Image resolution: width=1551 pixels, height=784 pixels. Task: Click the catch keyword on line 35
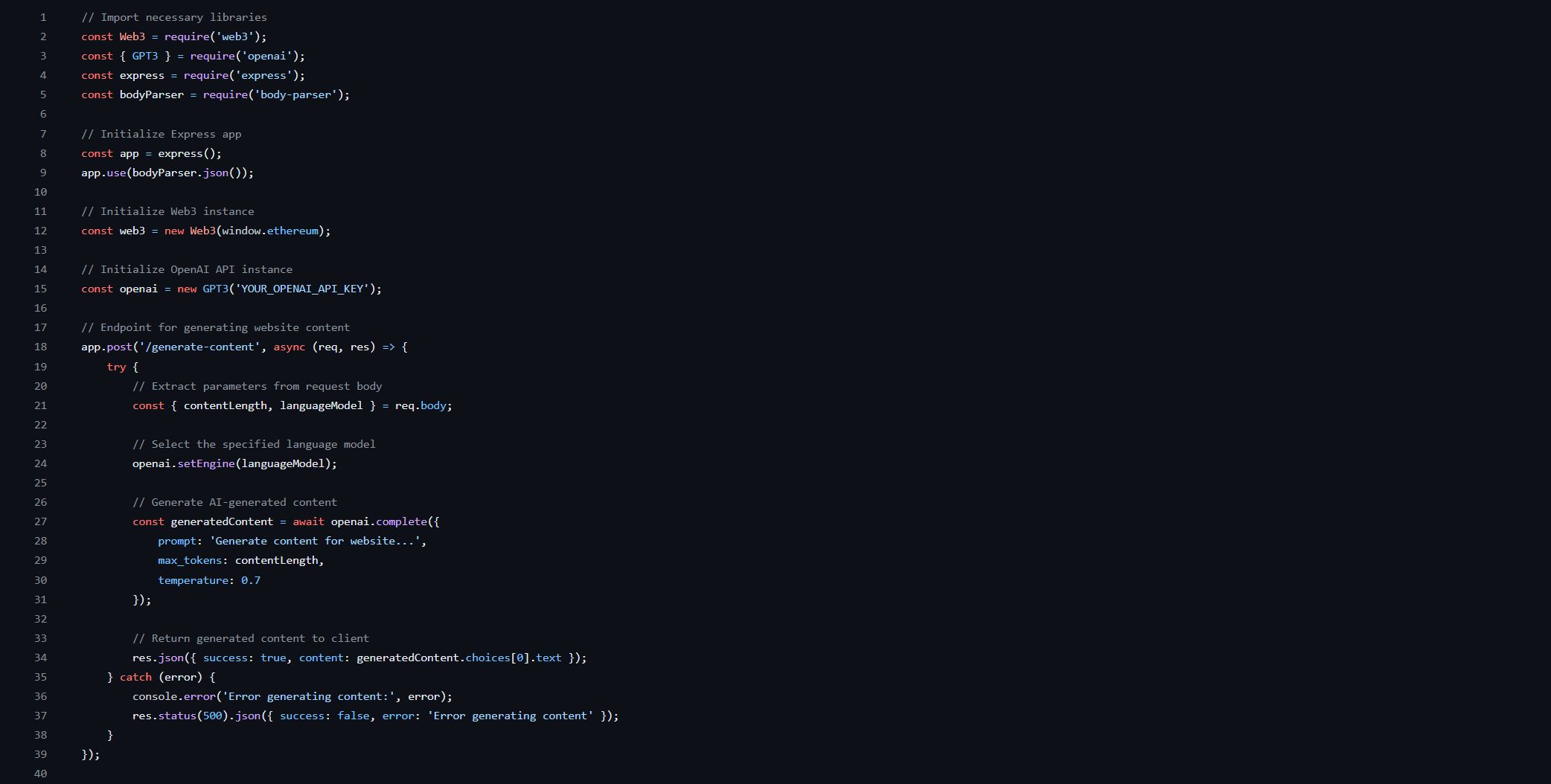135,677
